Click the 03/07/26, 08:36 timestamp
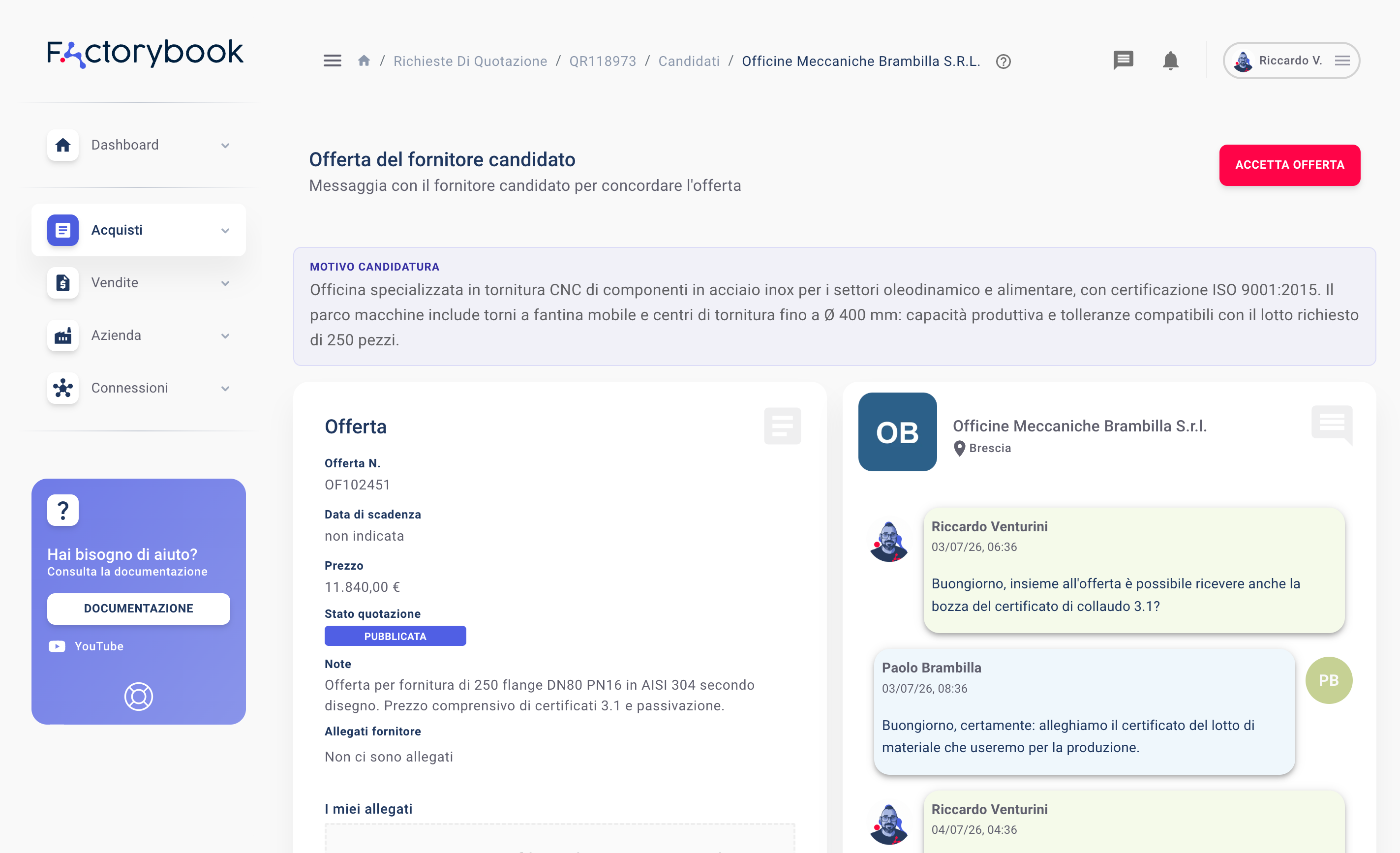1400x853 pixels. [924, 689]
